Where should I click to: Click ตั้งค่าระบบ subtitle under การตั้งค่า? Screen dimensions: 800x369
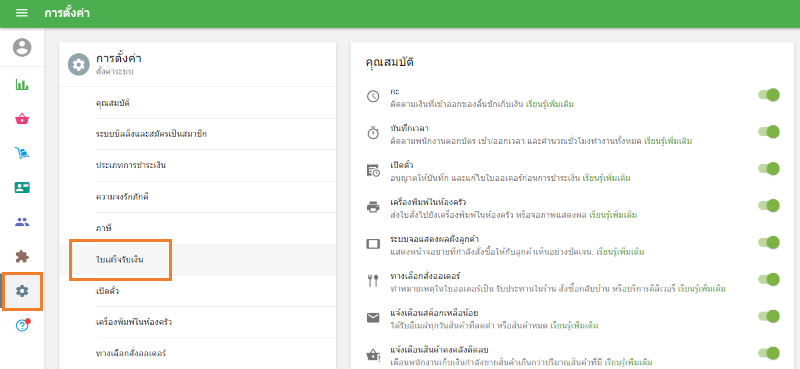coord(115,72)
